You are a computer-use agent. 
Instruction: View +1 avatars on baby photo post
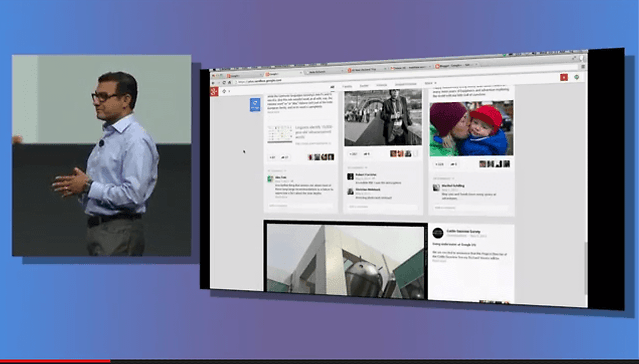(494, 164)
